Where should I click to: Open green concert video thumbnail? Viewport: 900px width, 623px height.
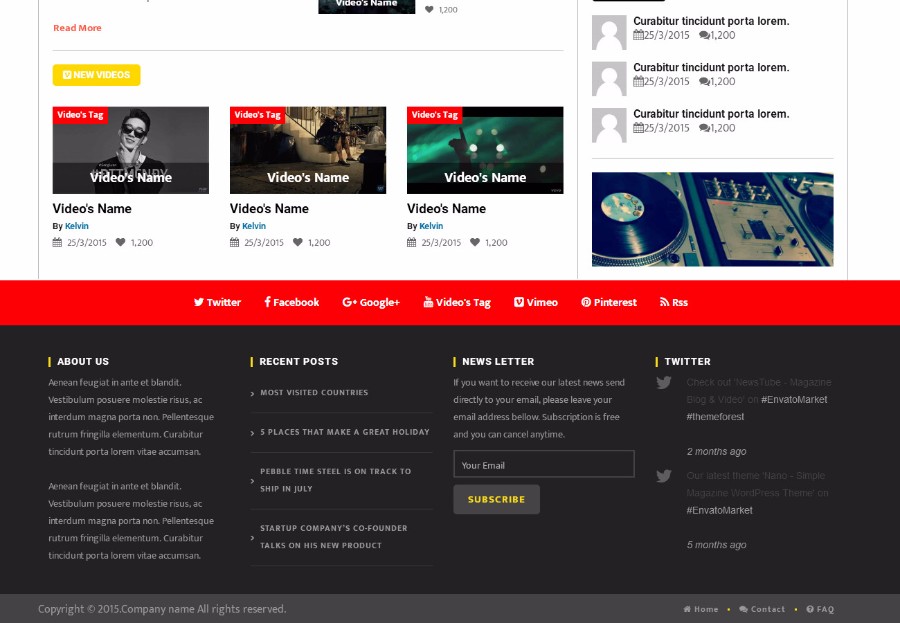(x=485, y=150)
